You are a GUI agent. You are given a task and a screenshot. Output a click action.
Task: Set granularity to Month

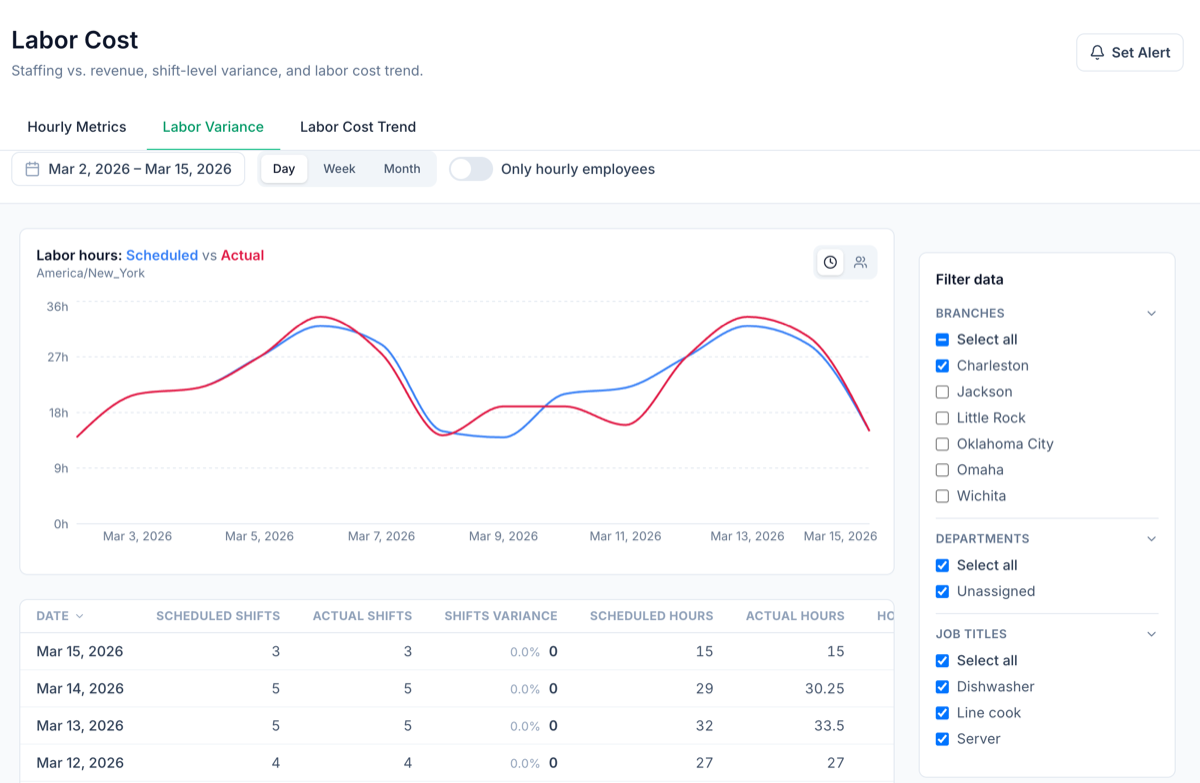pyautogui.click(x=402, y=169)
